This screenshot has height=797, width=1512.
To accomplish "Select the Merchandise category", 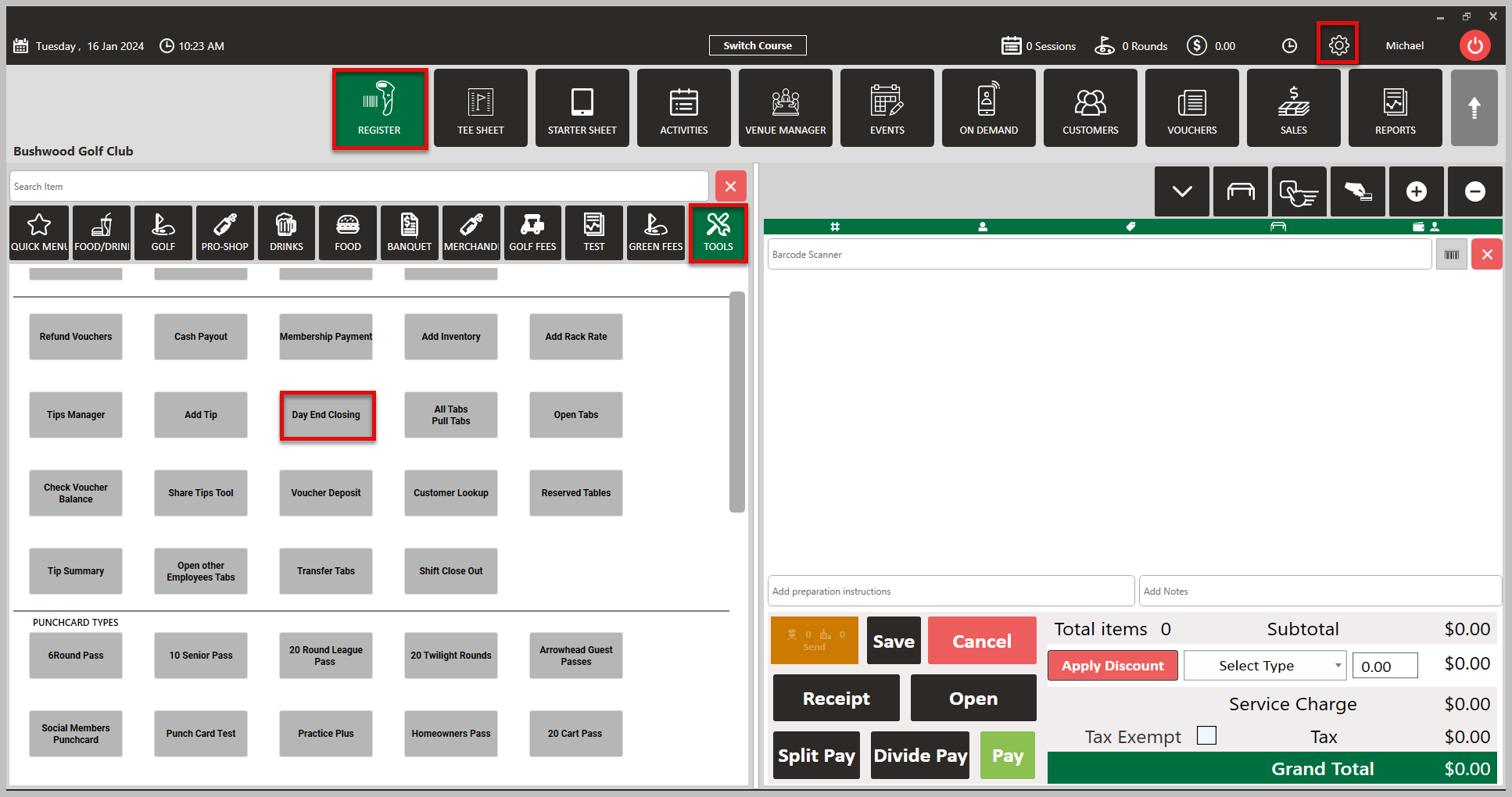I will coord(471,233).
